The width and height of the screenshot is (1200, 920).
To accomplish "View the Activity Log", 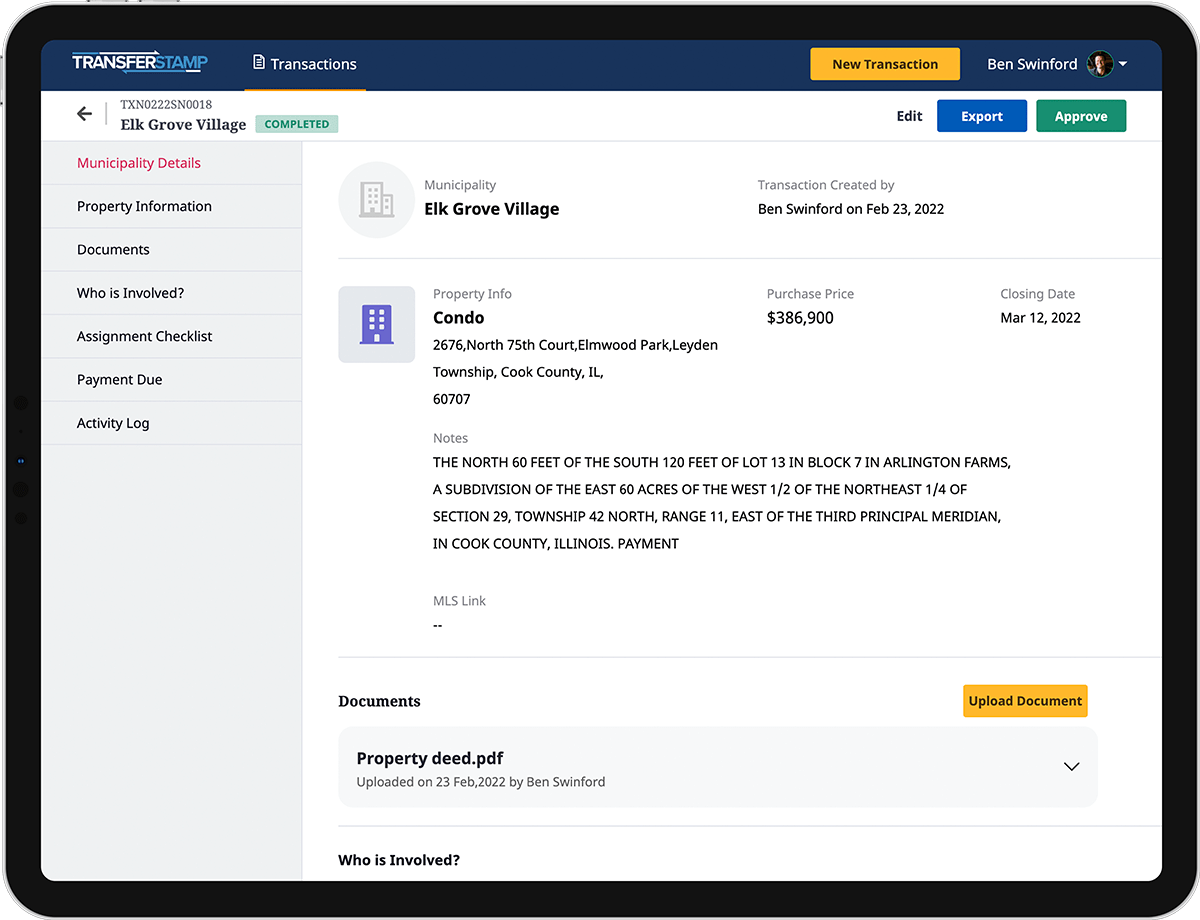I will click(172, 423).
